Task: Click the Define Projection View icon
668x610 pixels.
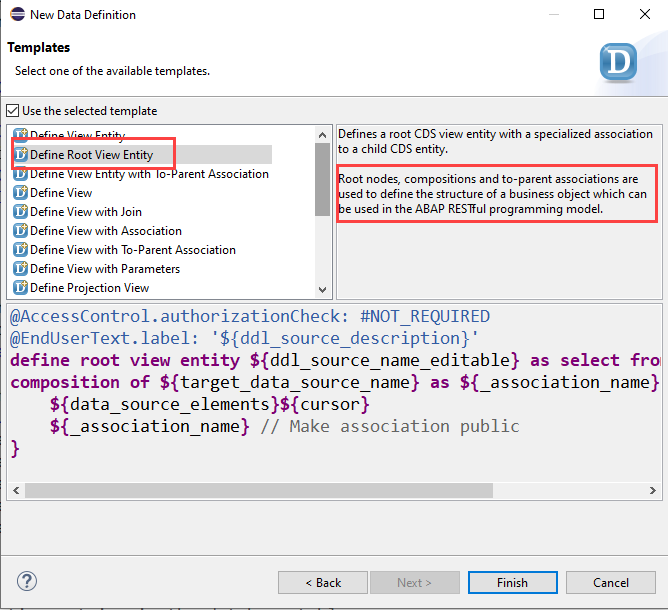Action: pyautogui.click(x=20, y=288)
